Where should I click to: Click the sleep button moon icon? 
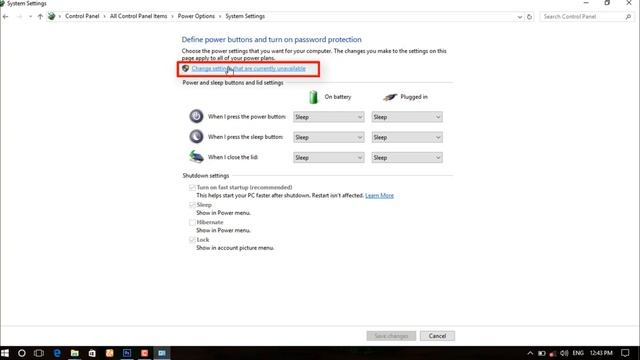(x=196, y=136)
